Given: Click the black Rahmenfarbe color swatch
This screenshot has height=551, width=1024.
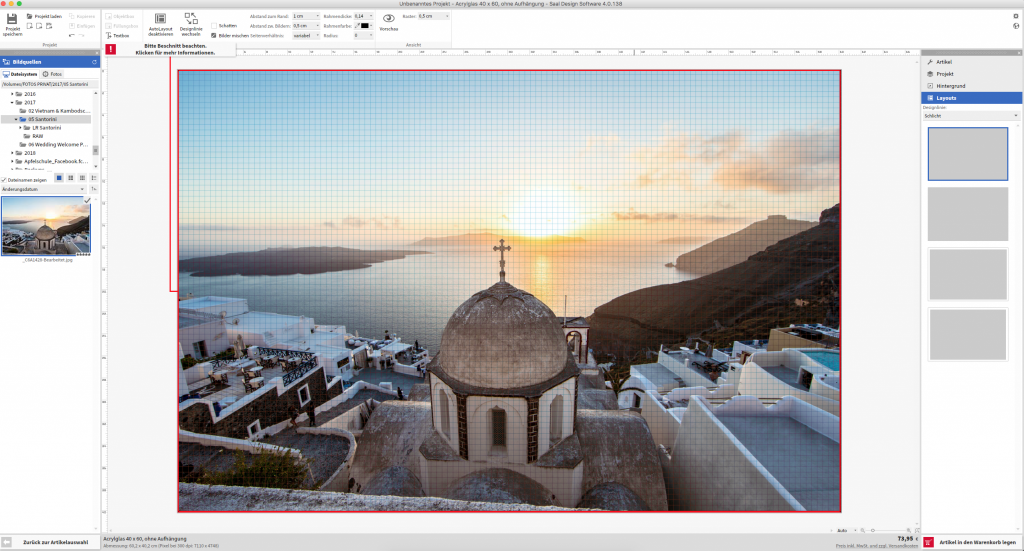Looking at the screenshot, I should (363, 25).
